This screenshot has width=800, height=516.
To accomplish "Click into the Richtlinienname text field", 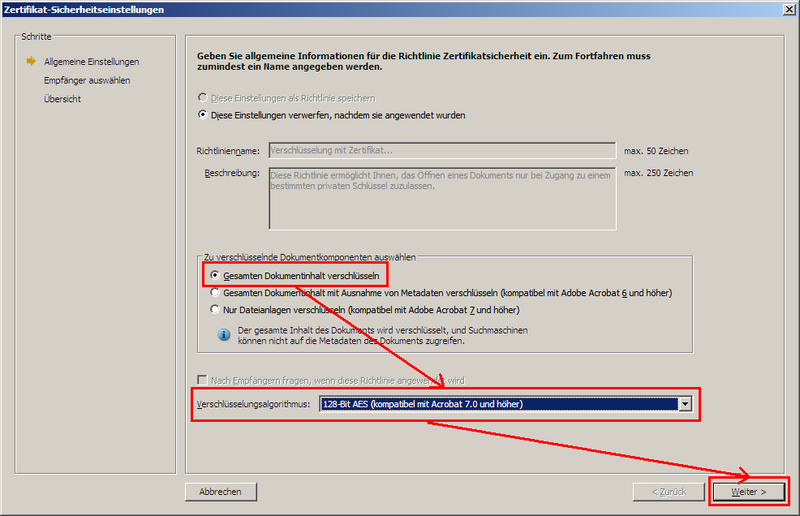I will point(441,151).
